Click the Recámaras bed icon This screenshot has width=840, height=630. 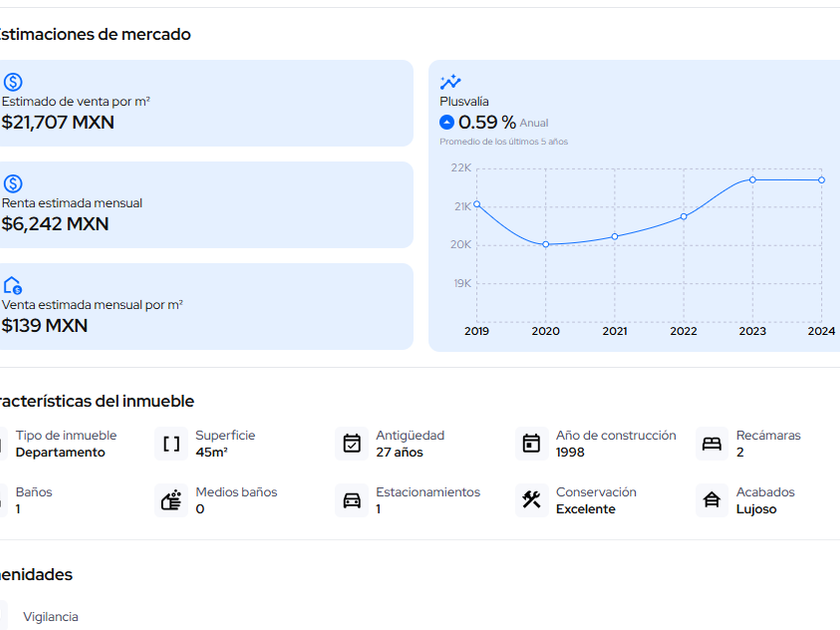(x=712, y=444)
